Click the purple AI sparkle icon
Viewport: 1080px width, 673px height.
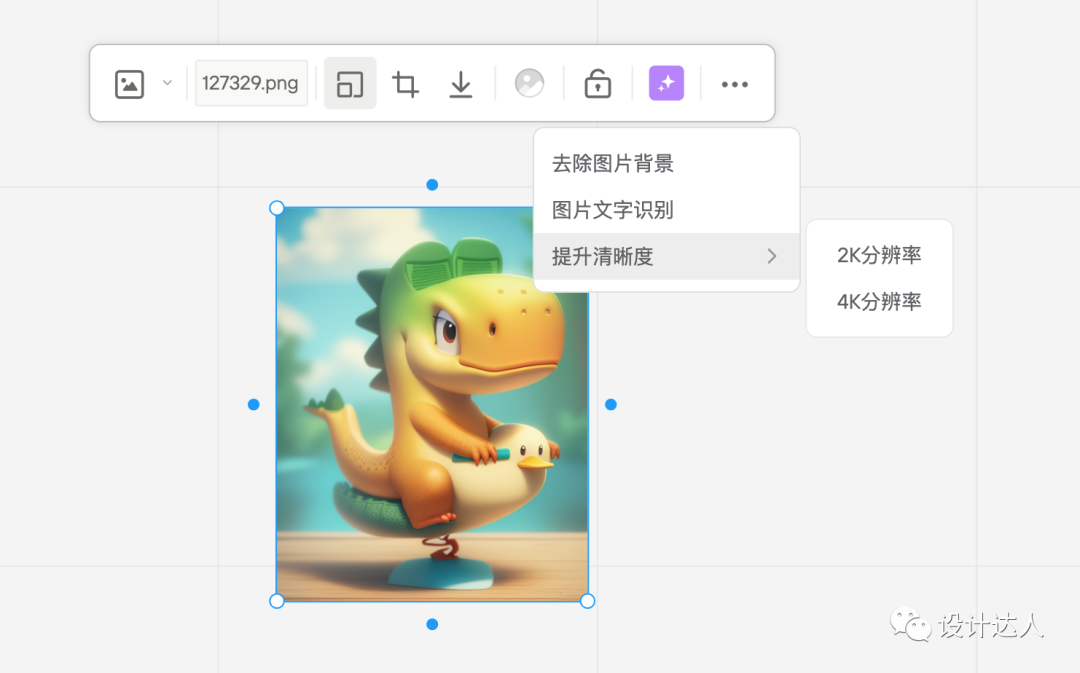click(x=666, y=83)
